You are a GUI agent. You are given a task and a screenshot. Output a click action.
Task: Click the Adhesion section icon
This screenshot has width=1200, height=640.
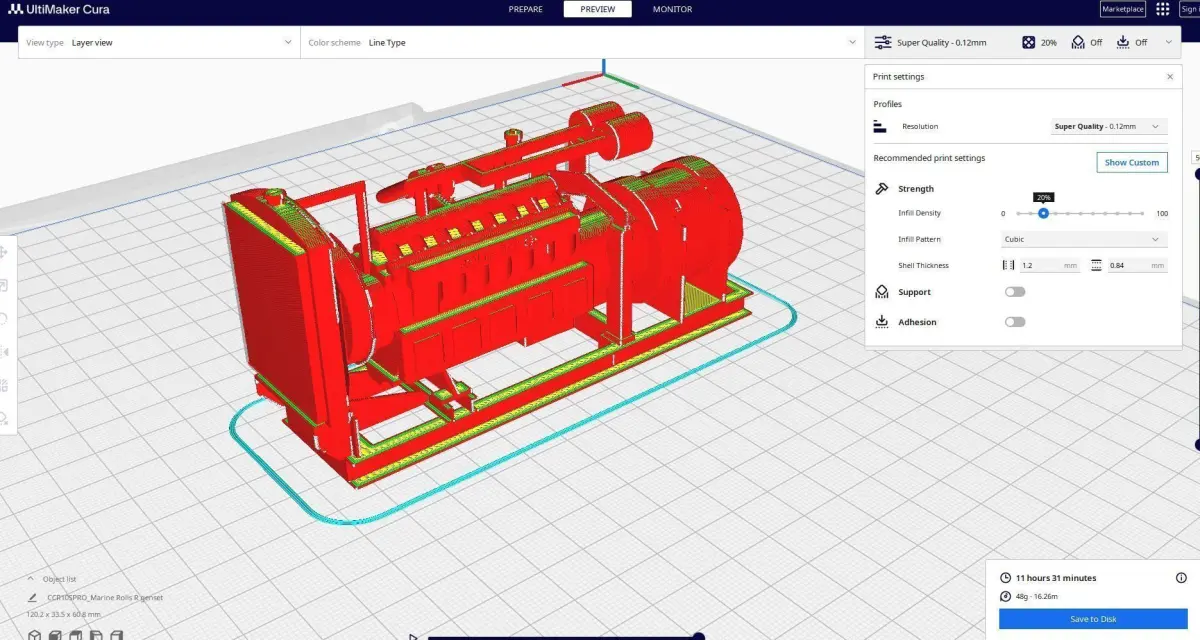pyautogui.click(x=881, y=322)
